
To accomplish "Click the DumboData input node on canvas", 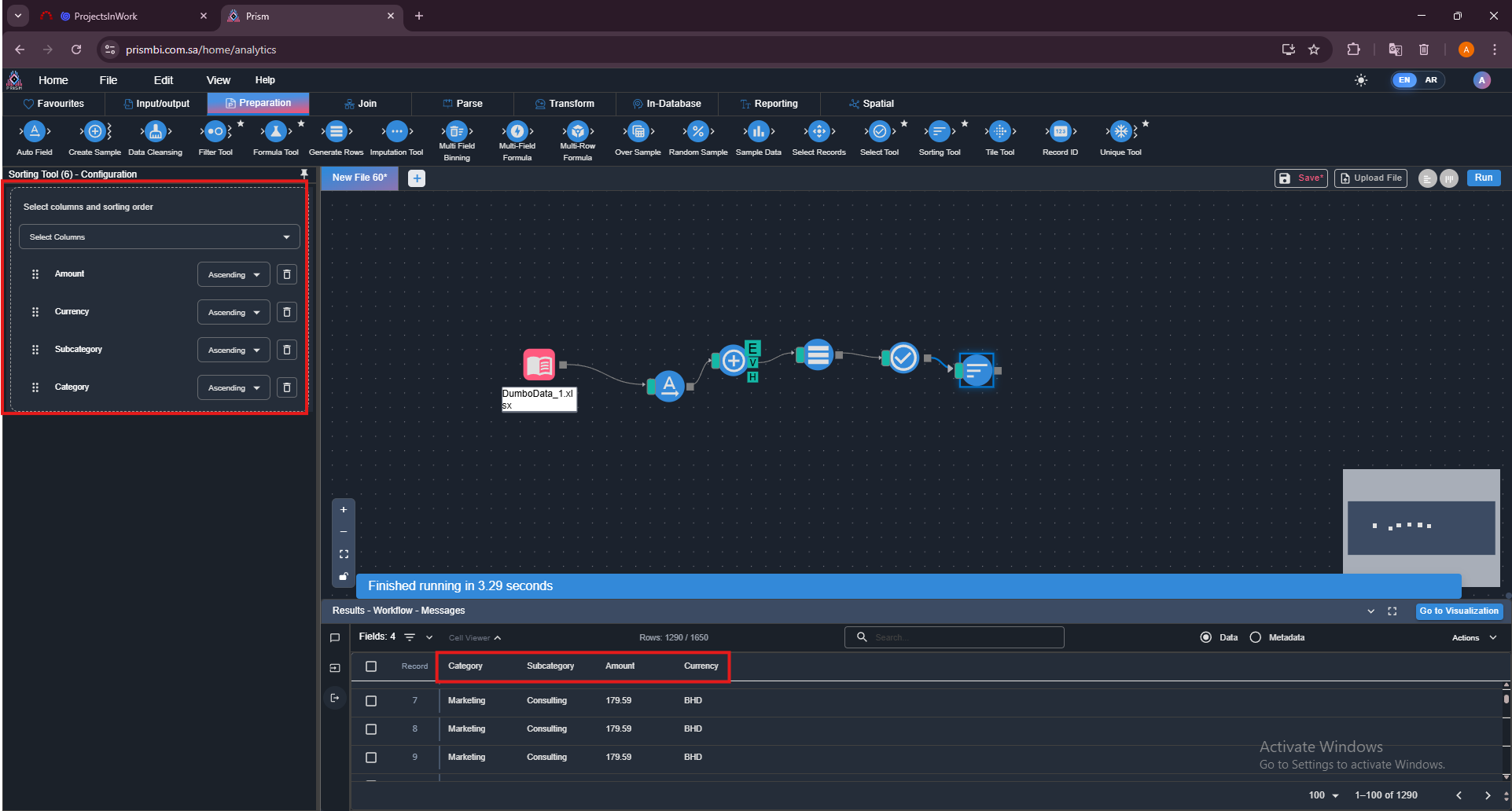I will click(x=539, y=365).
